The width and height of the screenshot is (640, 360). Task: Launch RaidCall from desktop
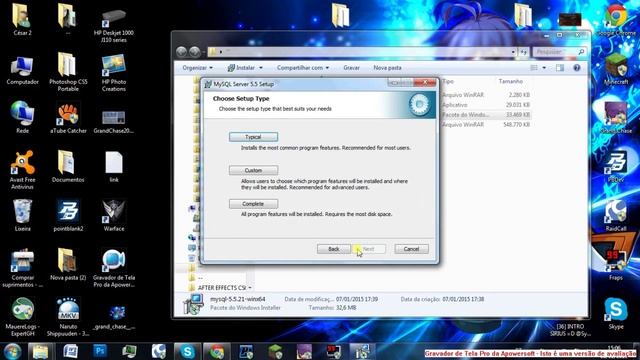click(616, 215)
